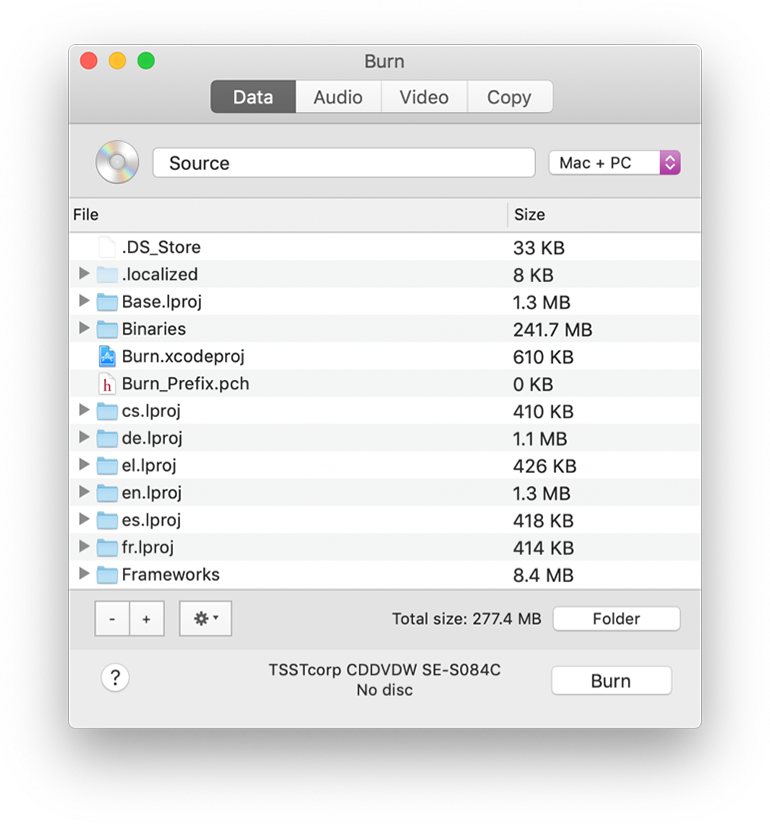Click the Binaries folder icon
This screenshot has height=824, width=770.
coord(107,329)
